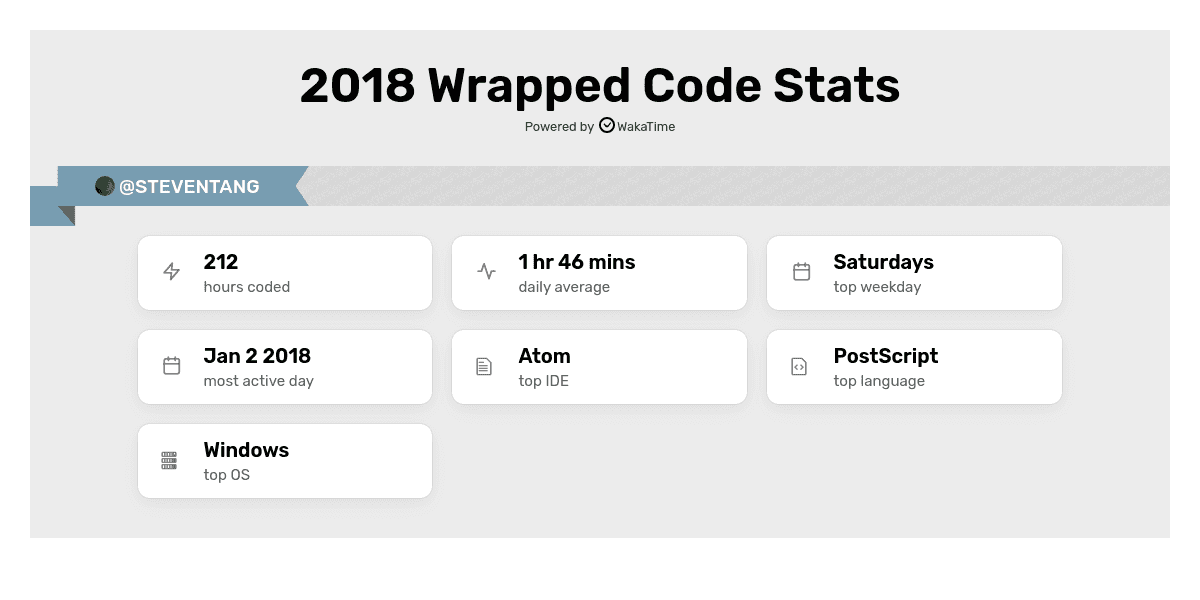Click the most active day label
The height and width of the screenshot is (600, 1200).
click(x=258, y=381)
